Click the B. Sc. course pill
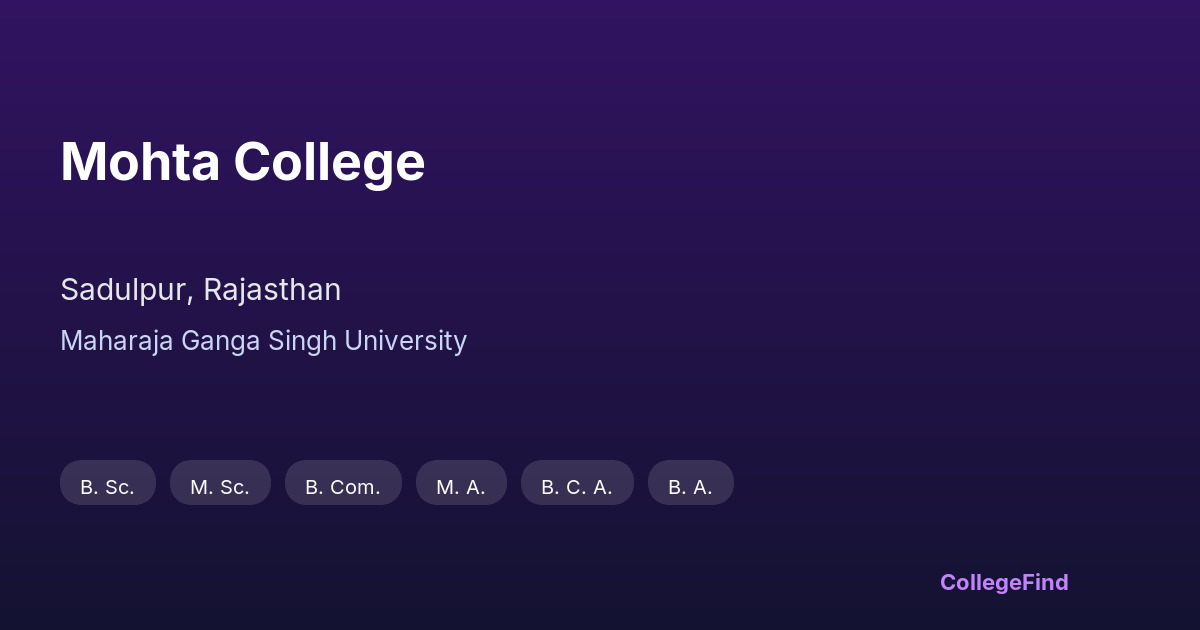 (108, 483)
